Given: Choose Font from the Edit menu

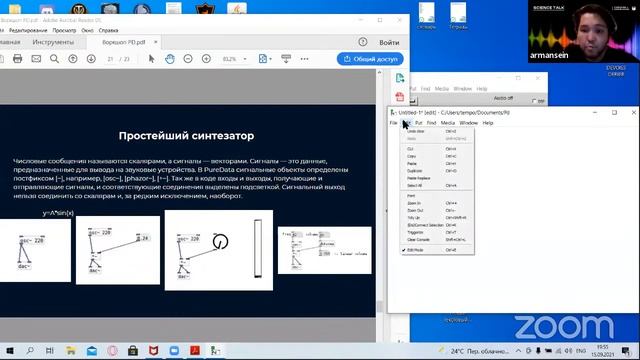Looking at the screenshot, I should (x=437, y=196).
